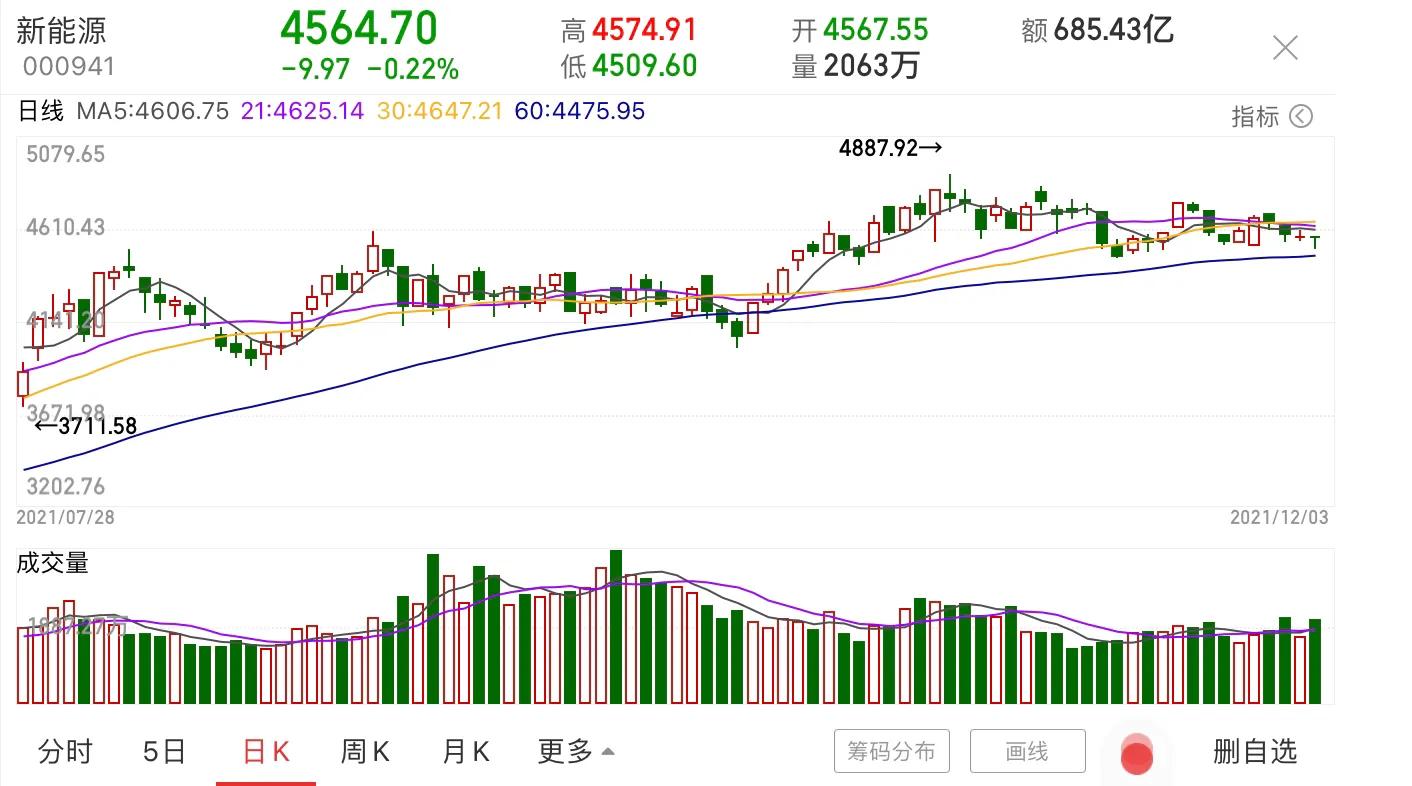1412x786 pixels.
Task: Open the 指标 indicators label
Action: (x=1255, y=117)
